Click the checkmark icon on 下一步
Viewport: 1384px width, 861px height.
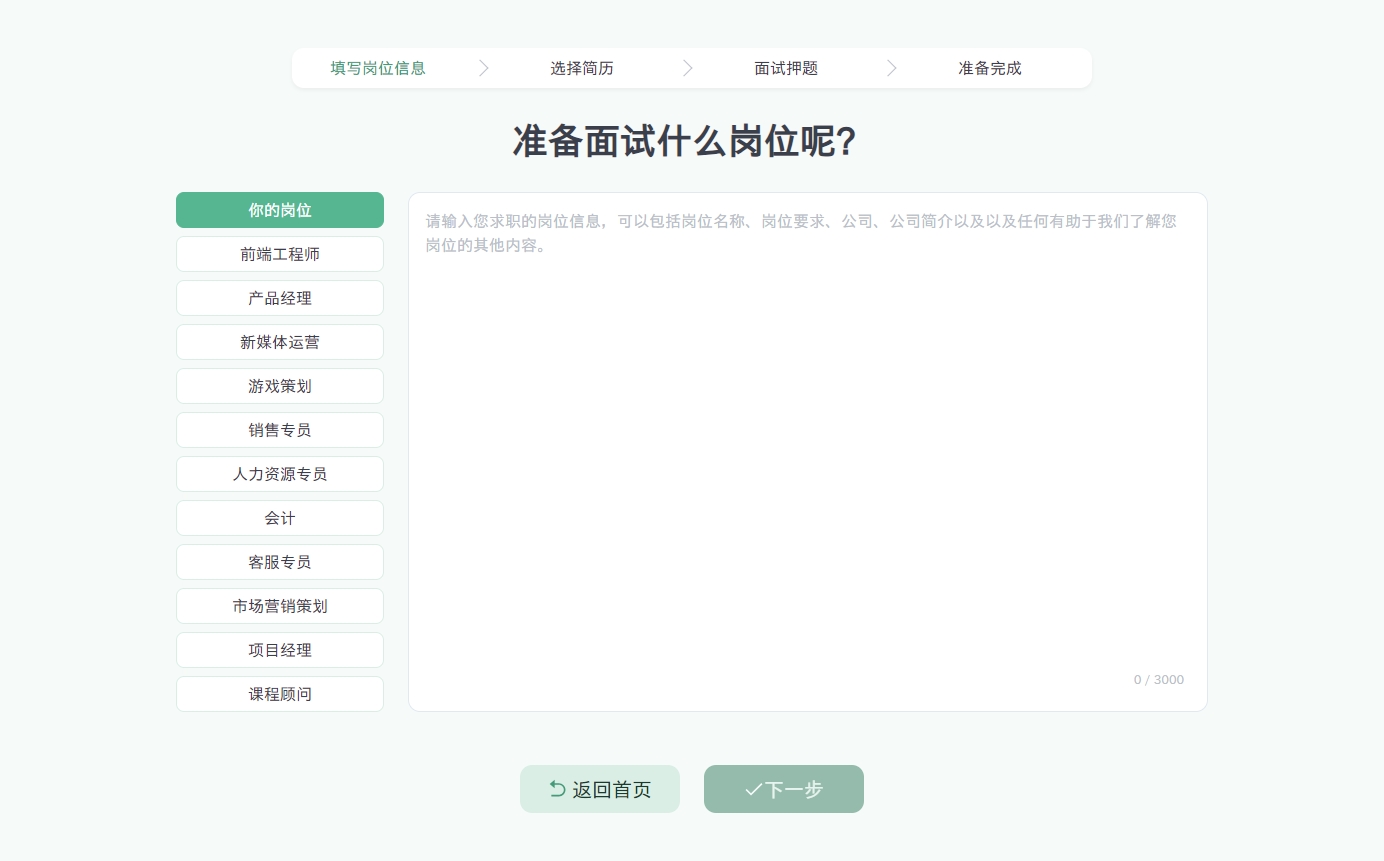point(753,790)
